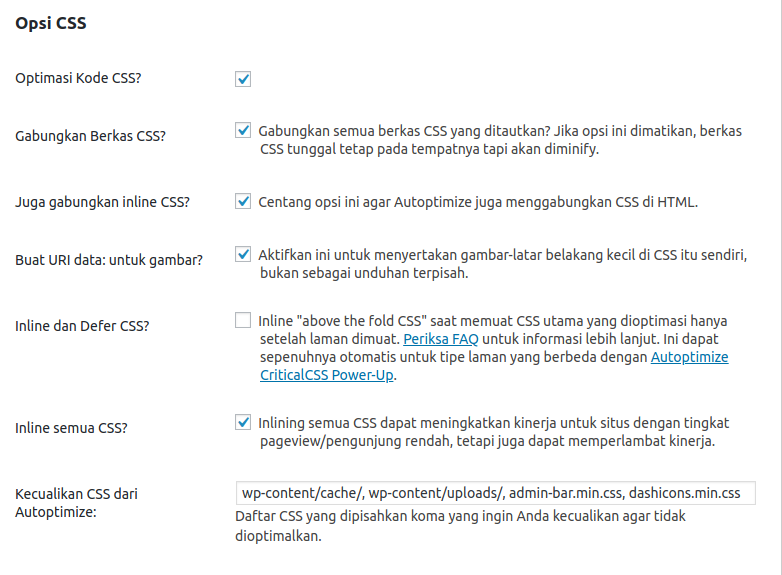Click the Buat URI data: untuk gambar? label
This screenshot has width=782, height=575.
click(x=109, y=260)
